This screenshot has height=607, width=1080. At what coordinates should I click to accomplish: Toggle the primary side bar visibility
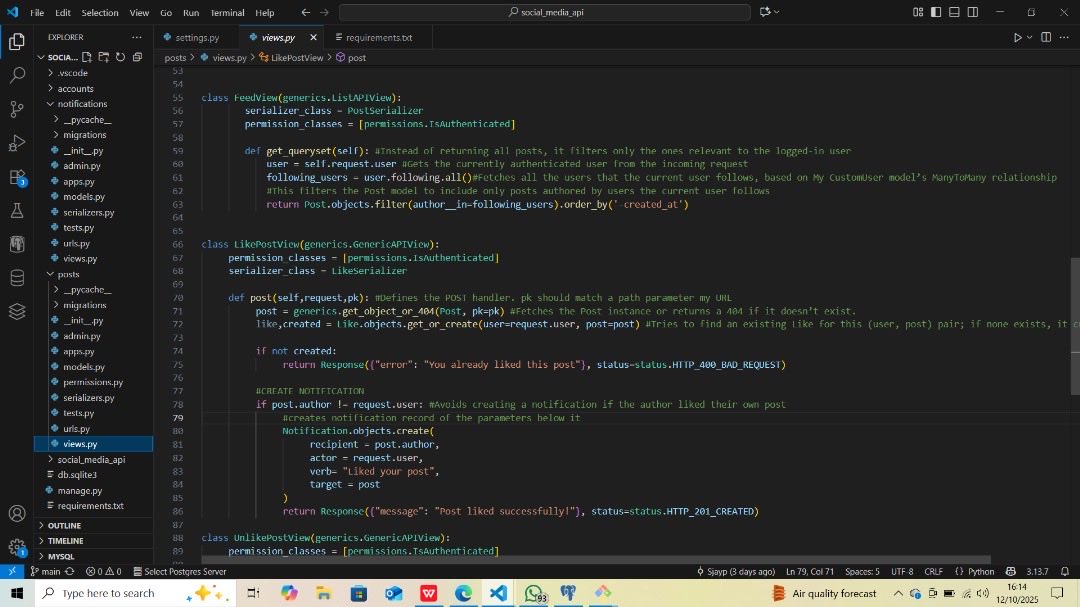(936, 12)
